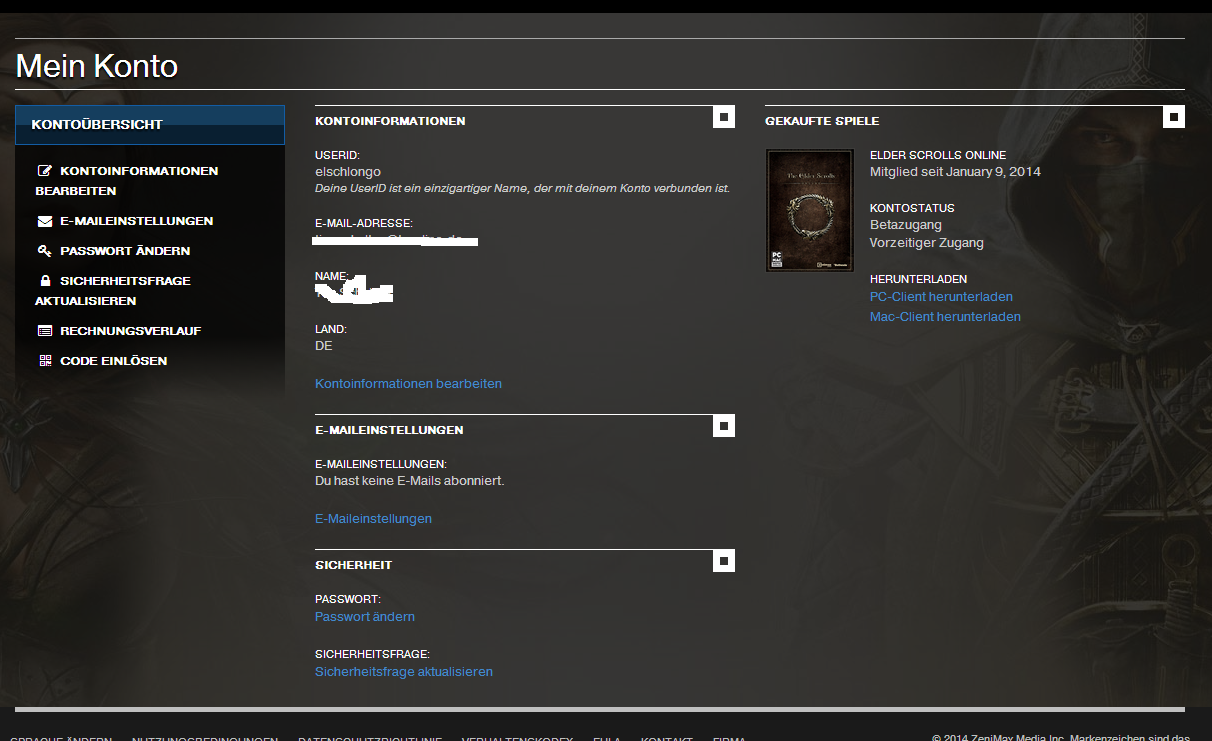Screen dimensions: 1212x741
Task: Click the KONTOSTATUS label
Action: tap(912, 209)
